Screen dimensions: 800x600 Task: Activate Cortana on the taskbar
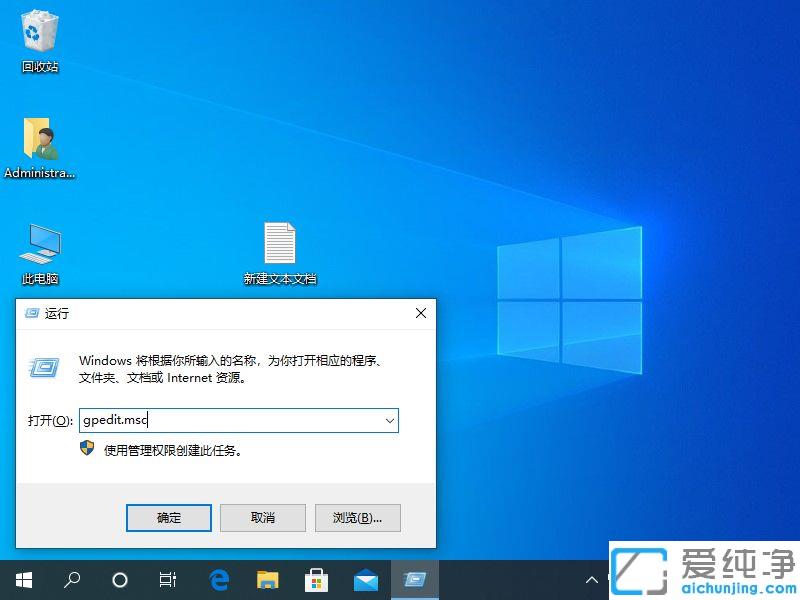click(119, 580)
